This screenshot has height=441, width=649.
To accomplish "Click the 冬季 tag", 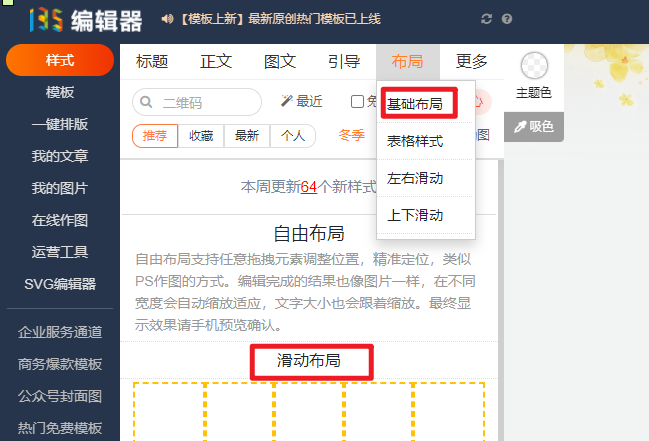I will point(351,135).
